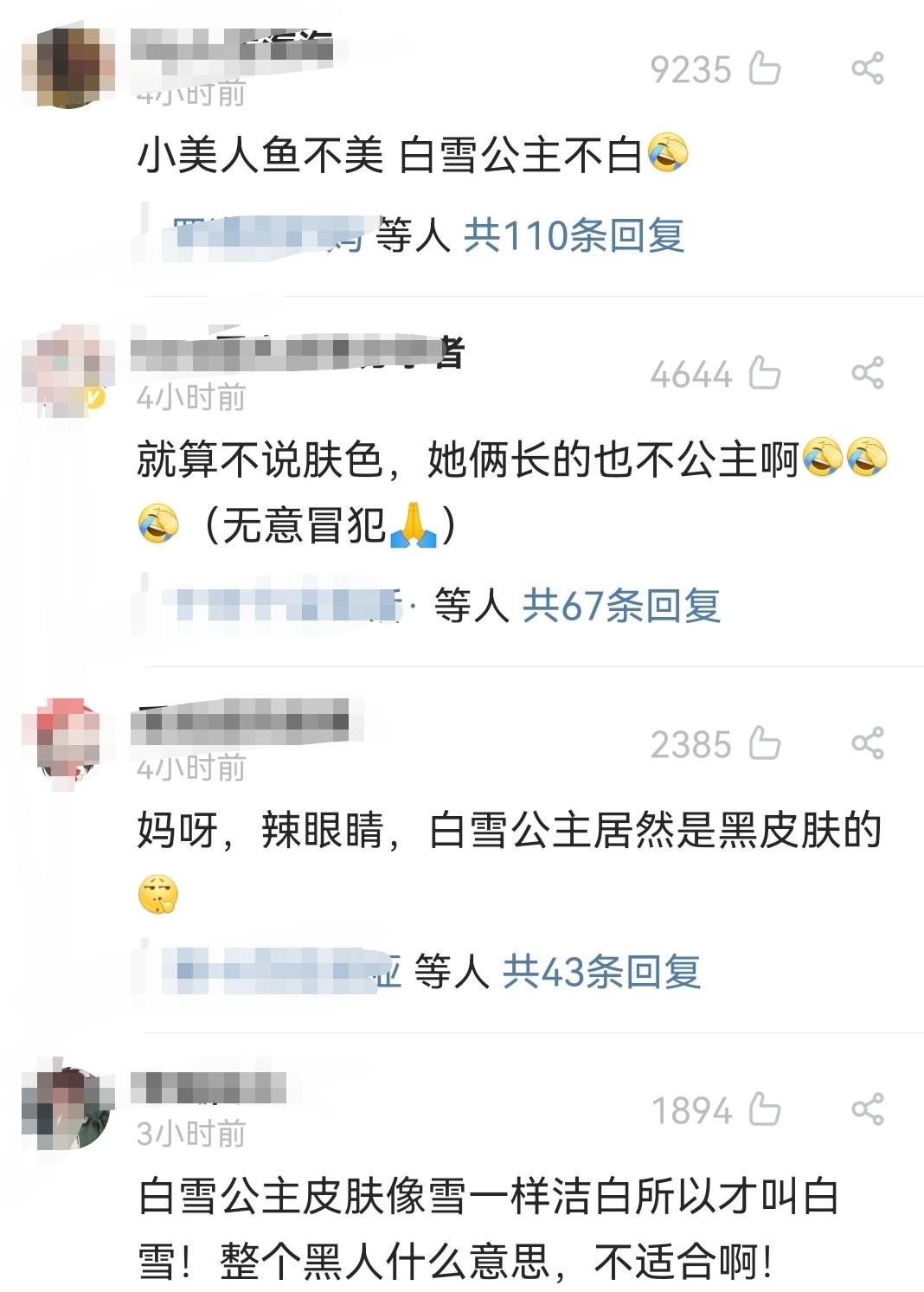Like the comment with 1894 likes

point(765,1109)
